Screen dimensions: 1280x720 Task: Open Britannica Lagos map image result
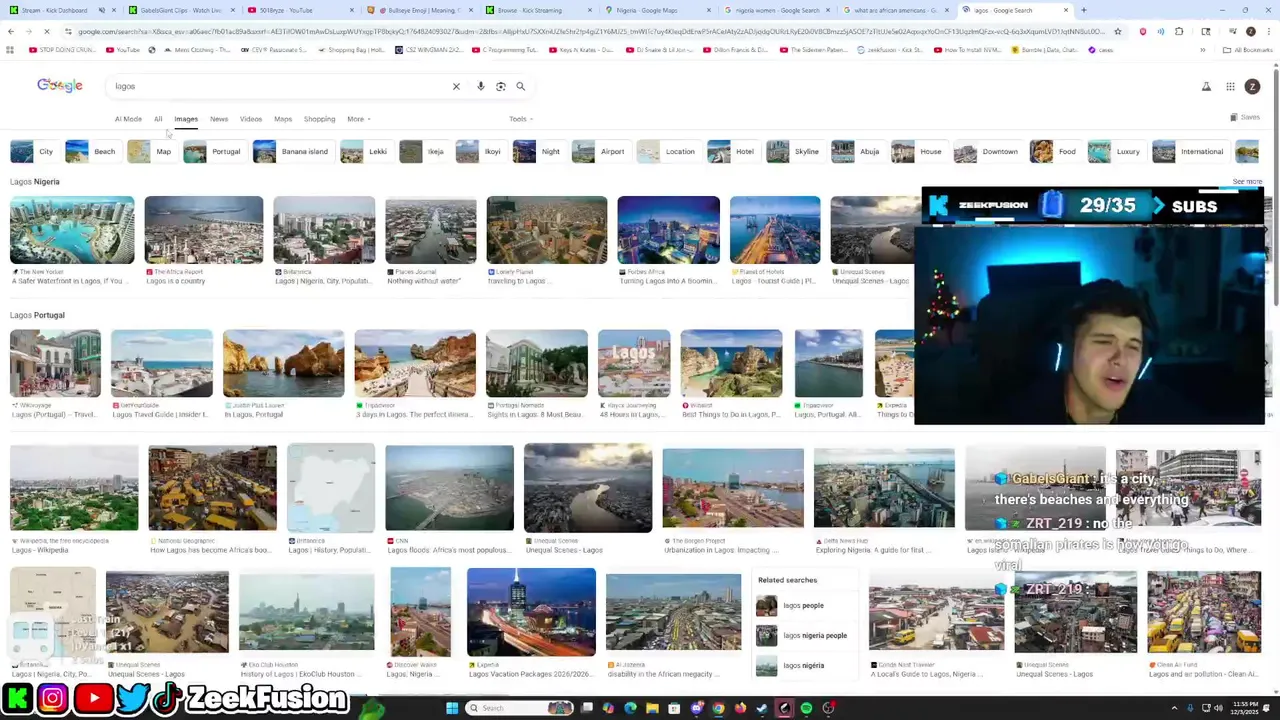(x=331, y=488)
